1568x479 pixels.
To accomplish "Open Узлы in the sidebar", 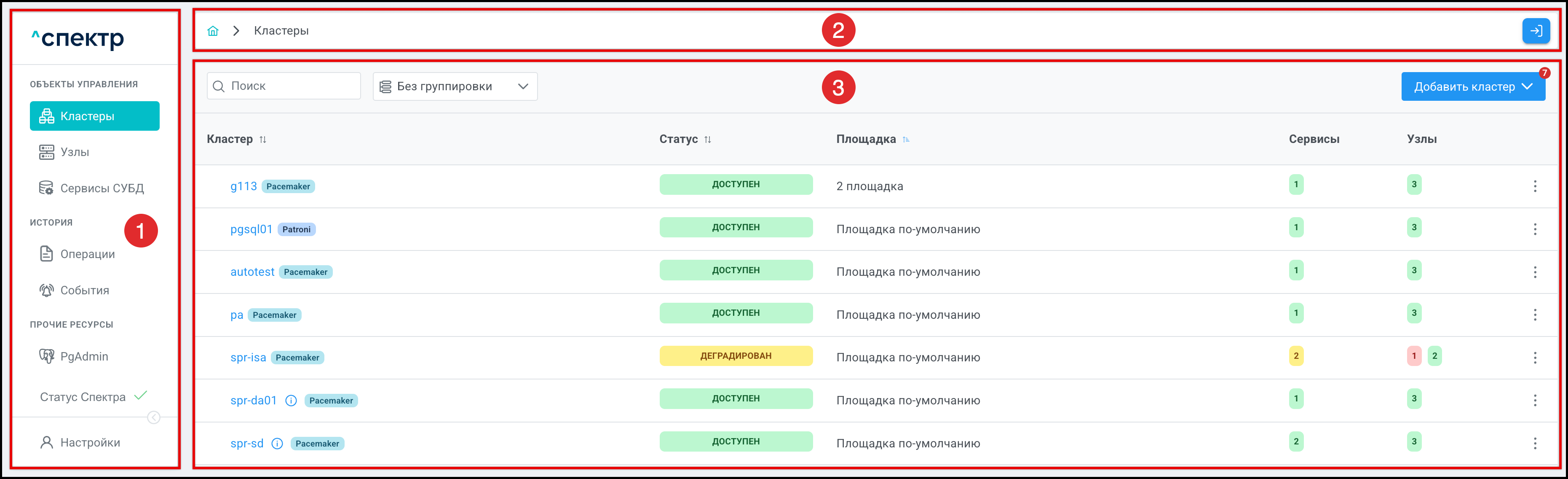I will pyautogui.click(x=74, y=152).
